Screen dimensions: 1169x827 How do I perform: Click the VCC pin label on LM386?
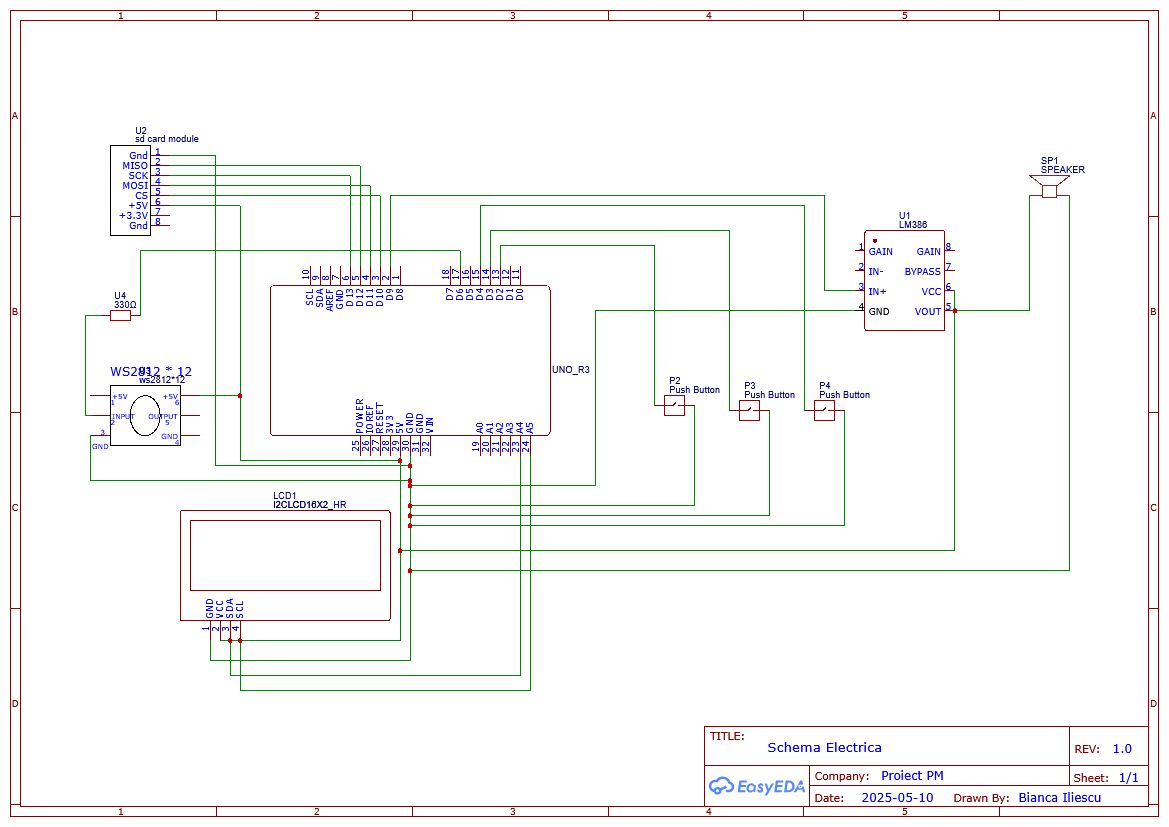click(x=931, y=292)
